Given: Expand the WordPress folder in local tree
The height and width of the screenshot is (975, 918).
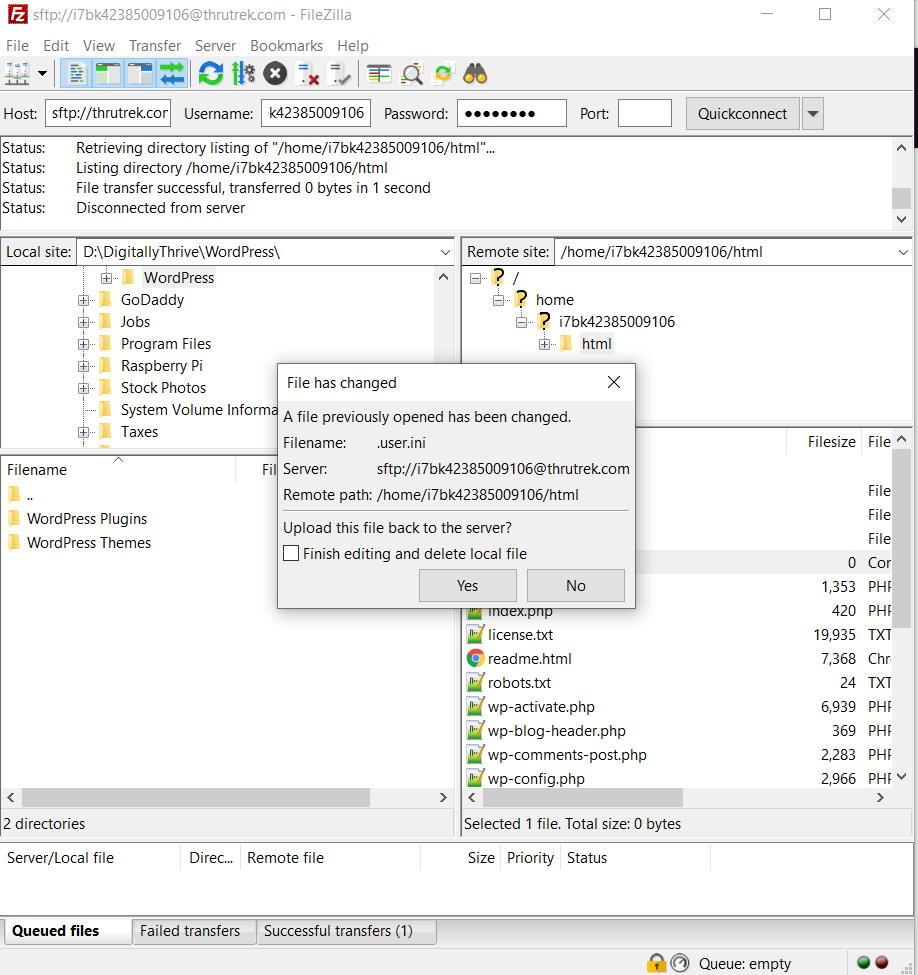Looking at the screenshot, I should 106,278.
